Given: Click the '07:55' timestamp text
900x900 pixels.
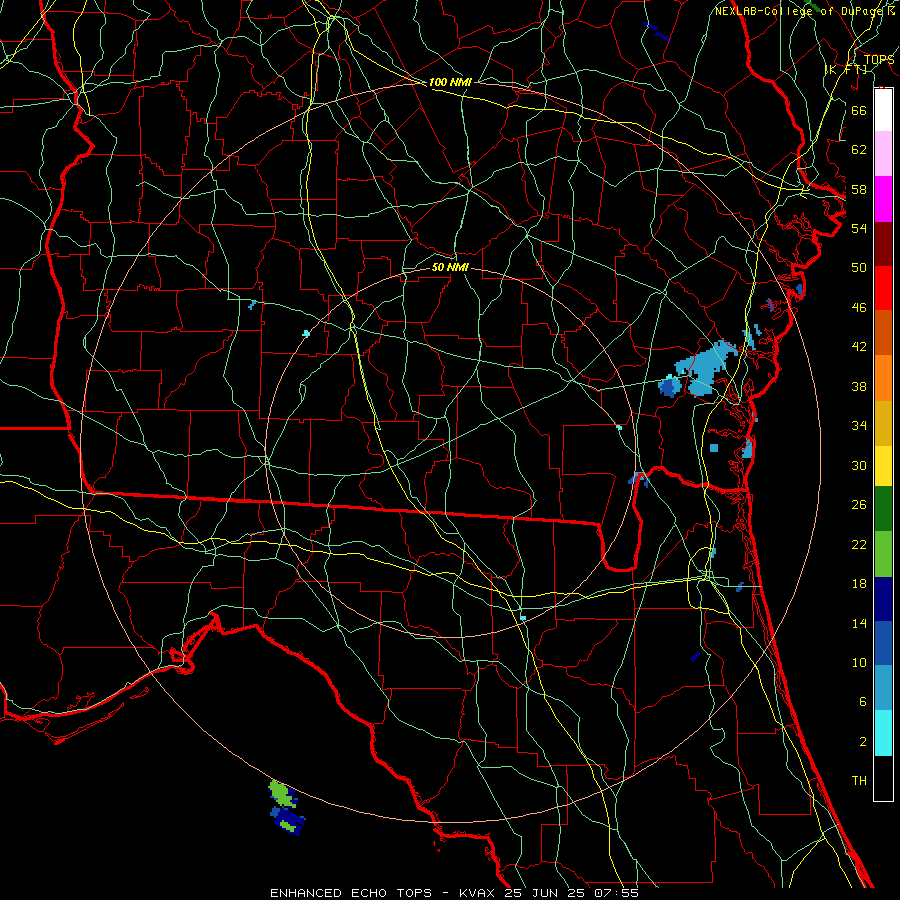Looking at the screenshot, I should pos(617,893).
